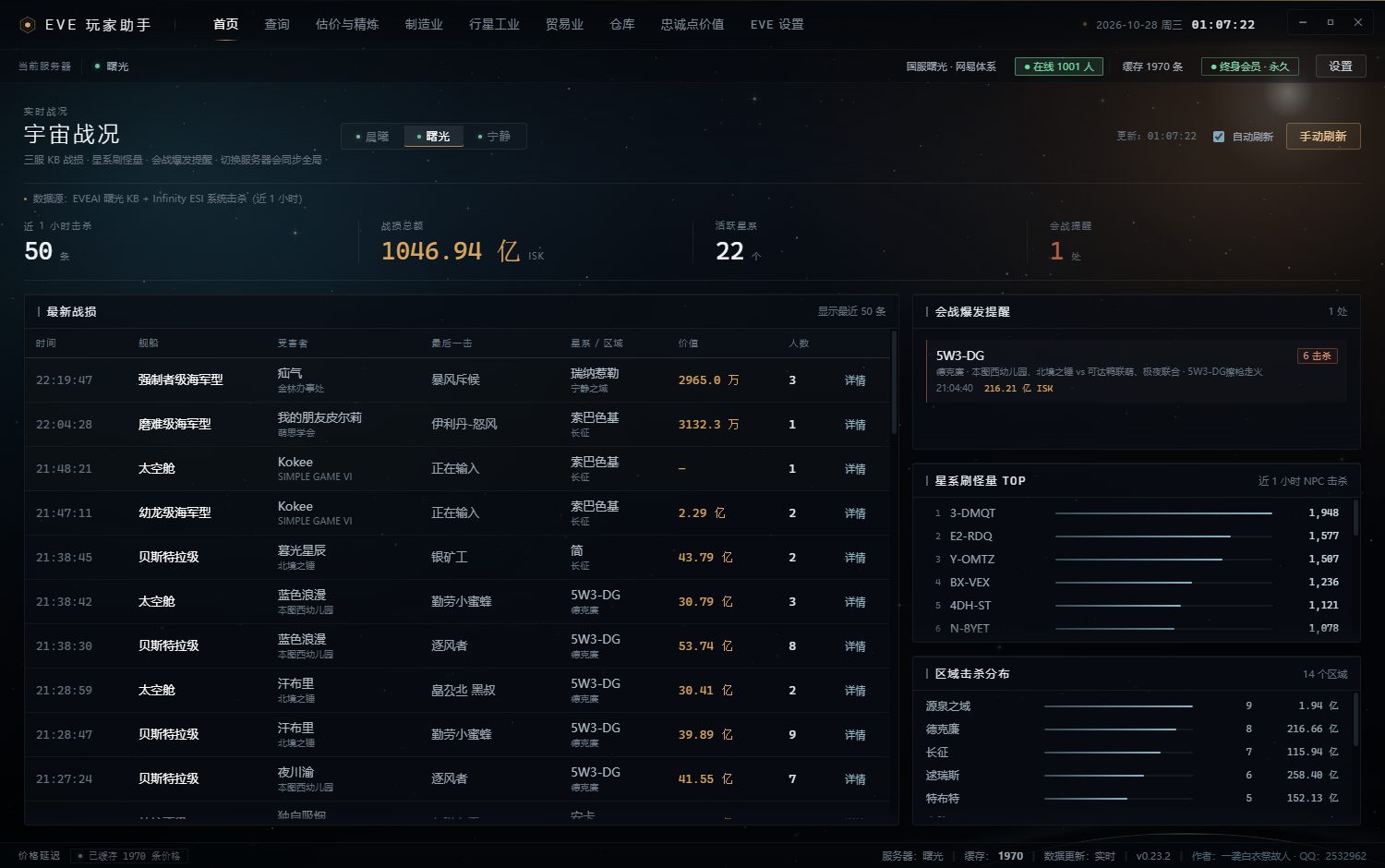Open 详情 for the 21:38:42 row
Viewport: 1385px width, 868px height.
pos(855,602)
